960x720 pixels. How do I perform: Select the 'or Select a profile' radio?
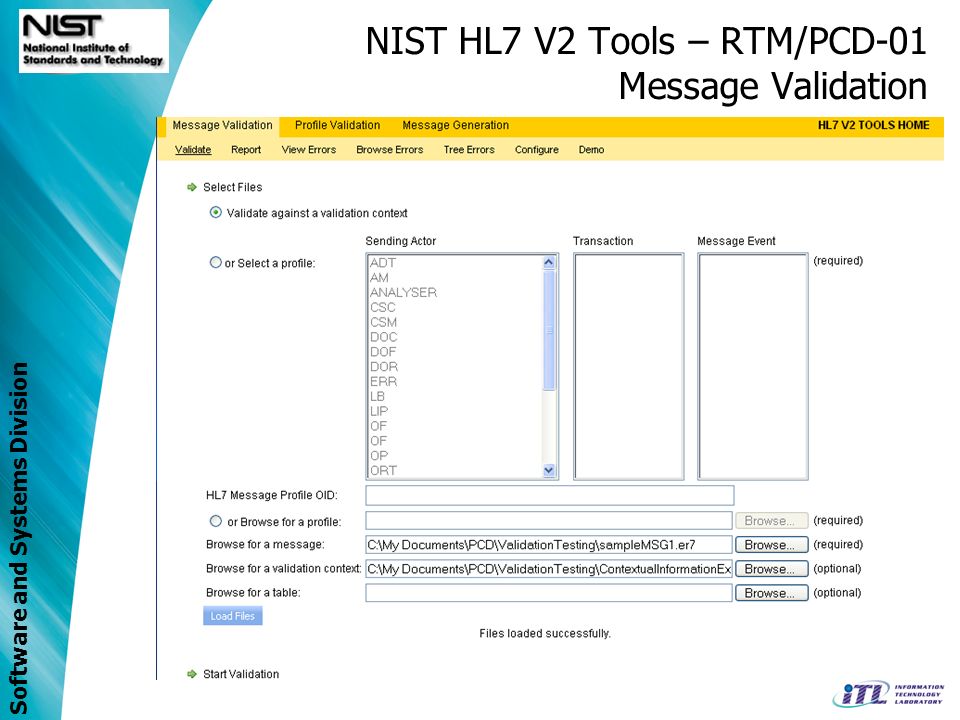click(216, 263)
